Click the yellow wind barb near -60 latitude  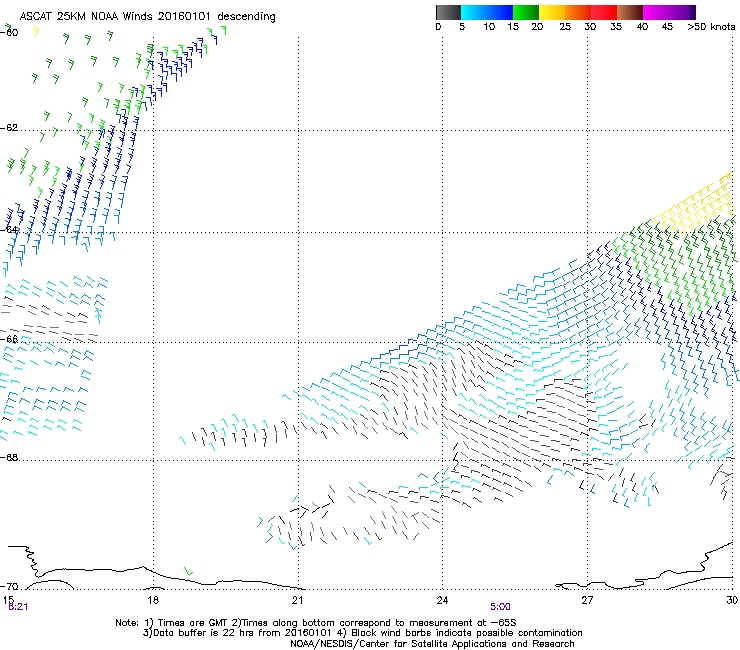coord(35,32)
